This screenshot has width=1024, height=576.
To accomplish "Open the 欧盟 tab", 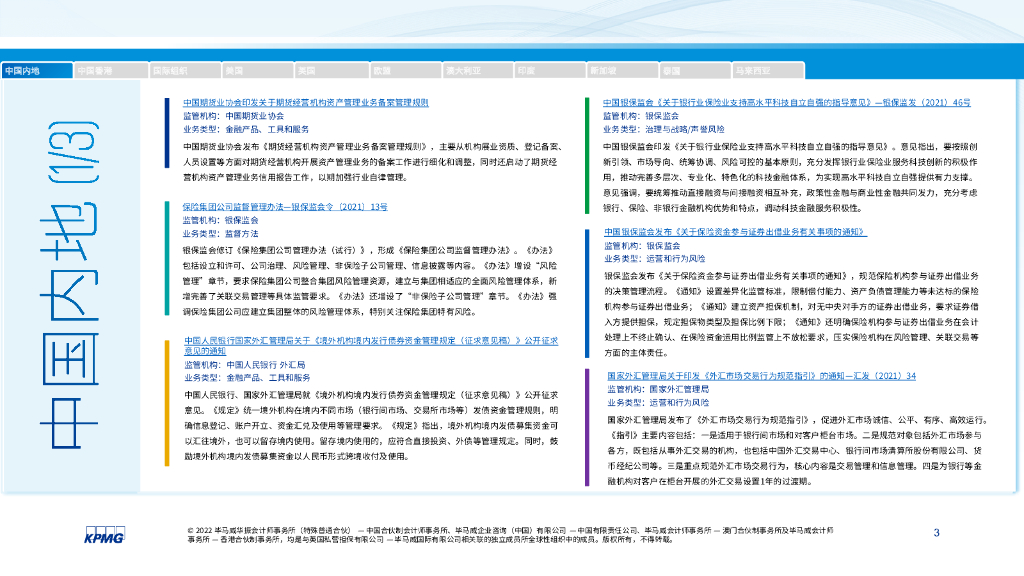I will 405,71.
